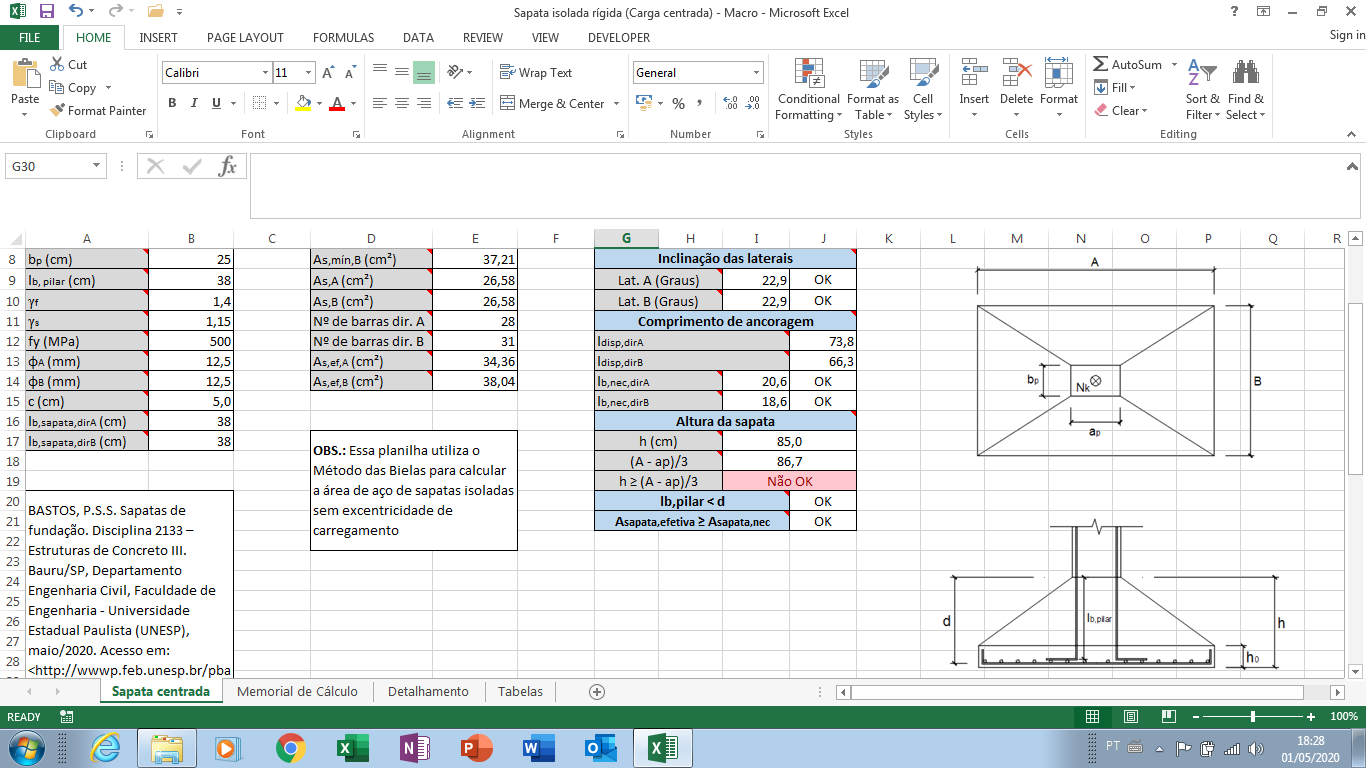The height and width of the screenshot is (768, 1366).
Task: Toggle center horizontal alignment
Action: click(401, 103)
